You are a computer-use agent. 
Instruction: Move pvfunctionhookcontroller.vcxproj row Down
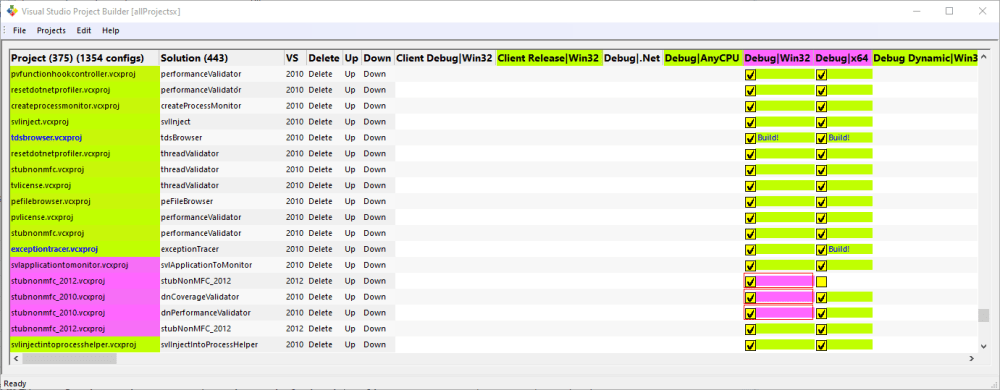(x=374, y=74)
